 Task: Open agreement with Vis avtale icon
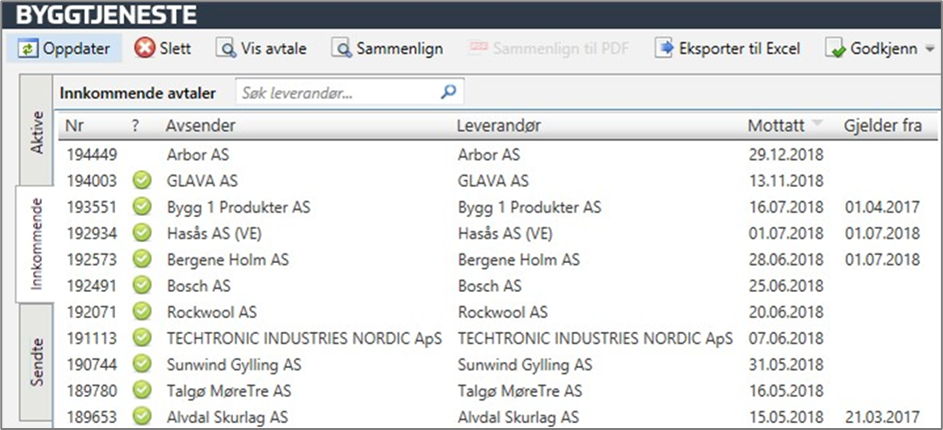(226, 48)
